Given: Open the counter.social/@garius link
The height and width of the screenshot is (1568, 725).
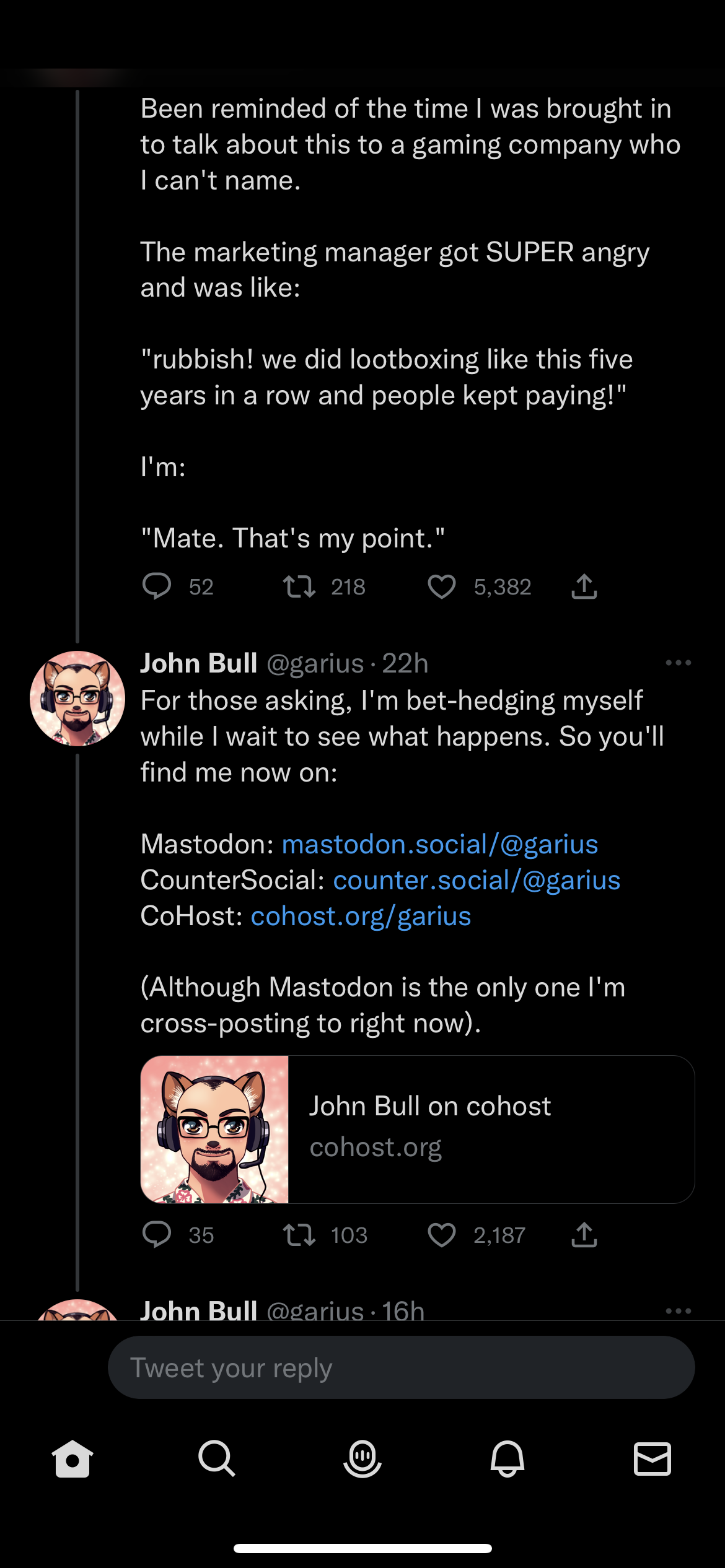Looking at the screenshot, I should coord(476,880).
